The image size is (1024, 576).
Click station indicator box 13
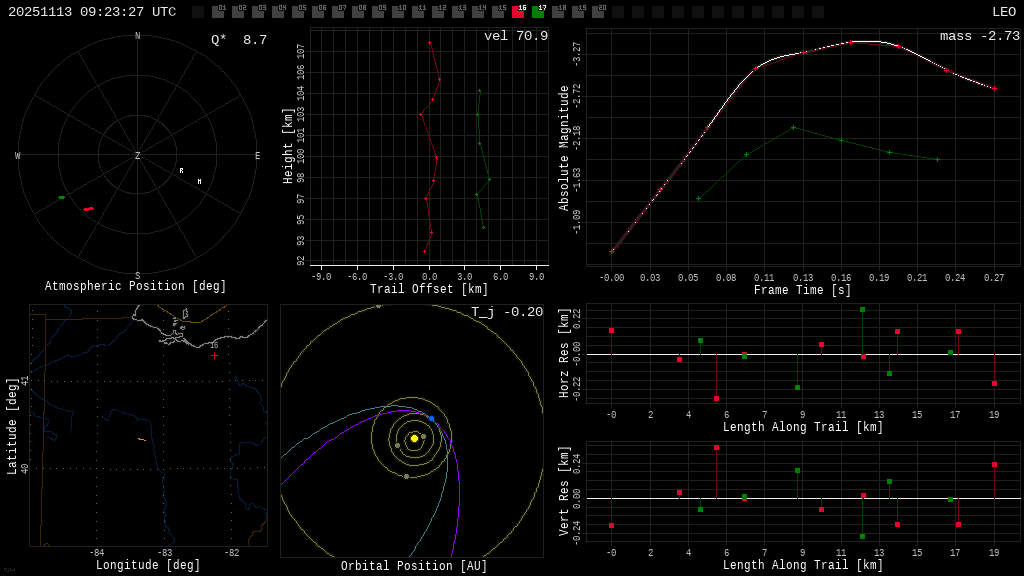[x=458, y=12]
